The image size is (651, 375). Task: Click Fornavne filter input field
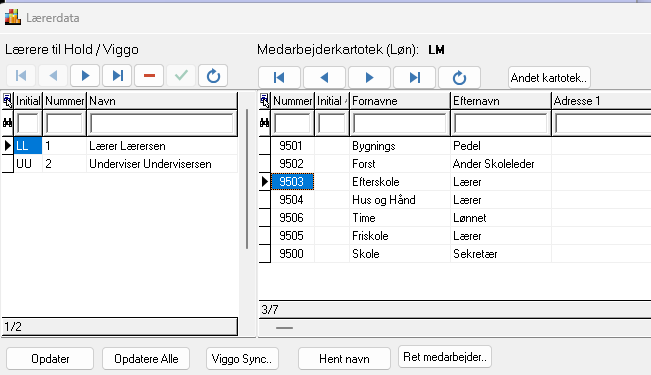click(399, 123)
